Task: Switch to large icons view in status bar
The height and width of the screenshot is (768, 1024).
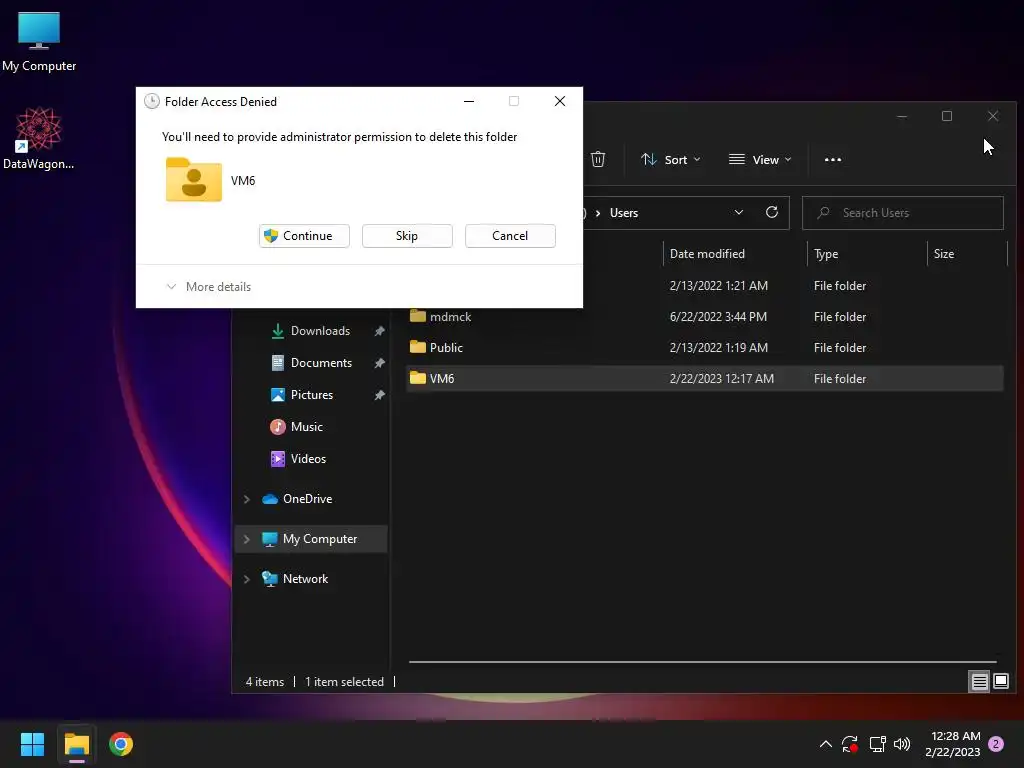Action: (1000, 682)
